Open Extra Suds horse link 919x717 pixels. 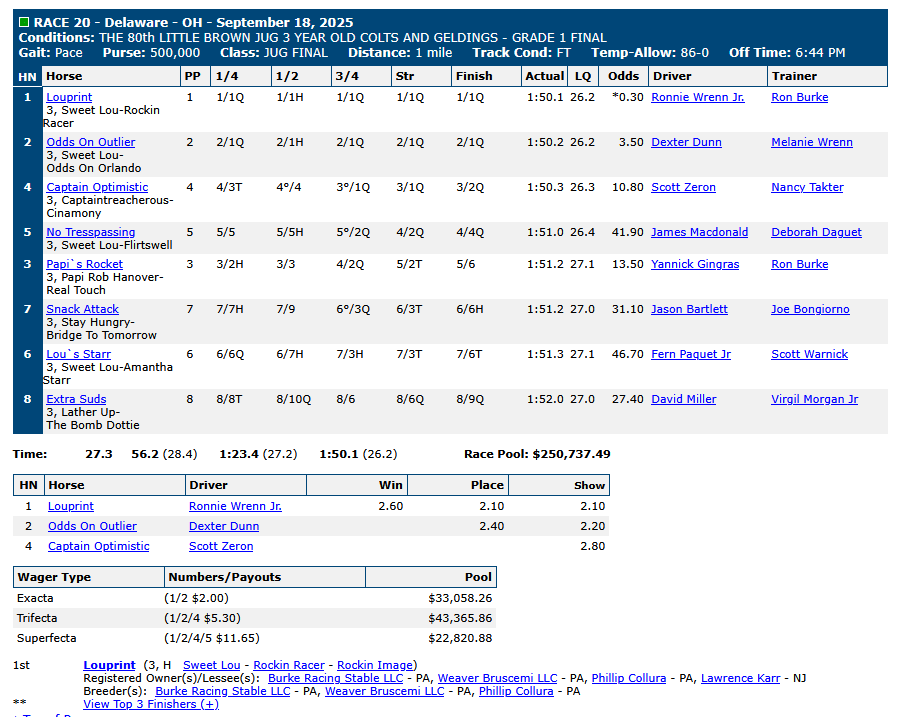point(76,399)
